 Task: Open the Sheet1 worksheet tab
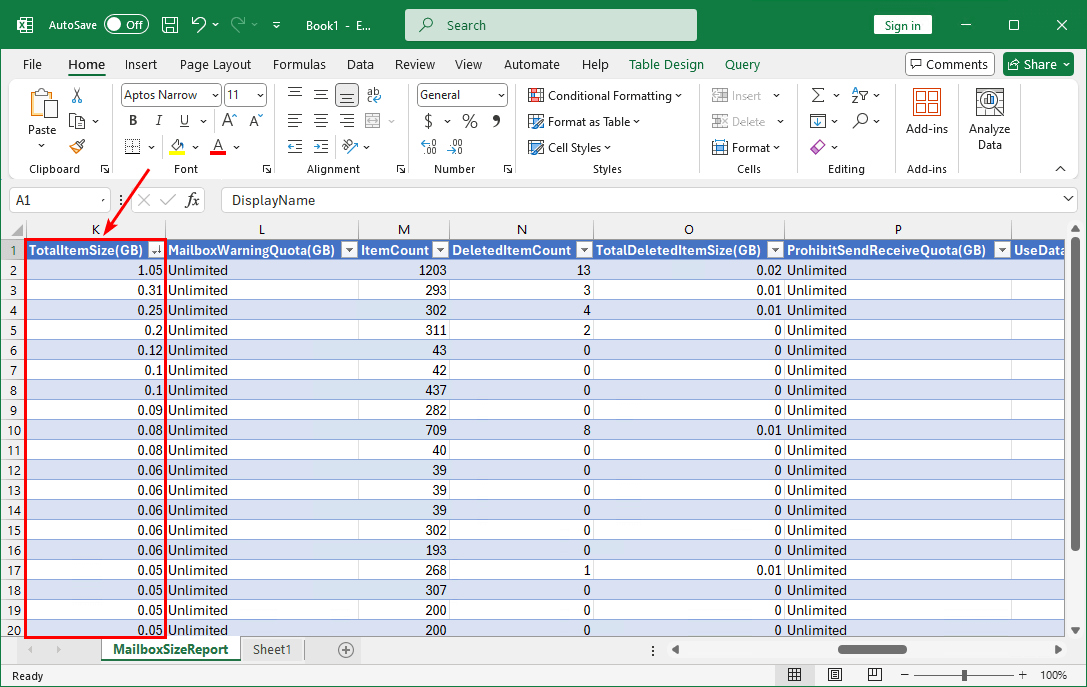(x=271, y=649)
